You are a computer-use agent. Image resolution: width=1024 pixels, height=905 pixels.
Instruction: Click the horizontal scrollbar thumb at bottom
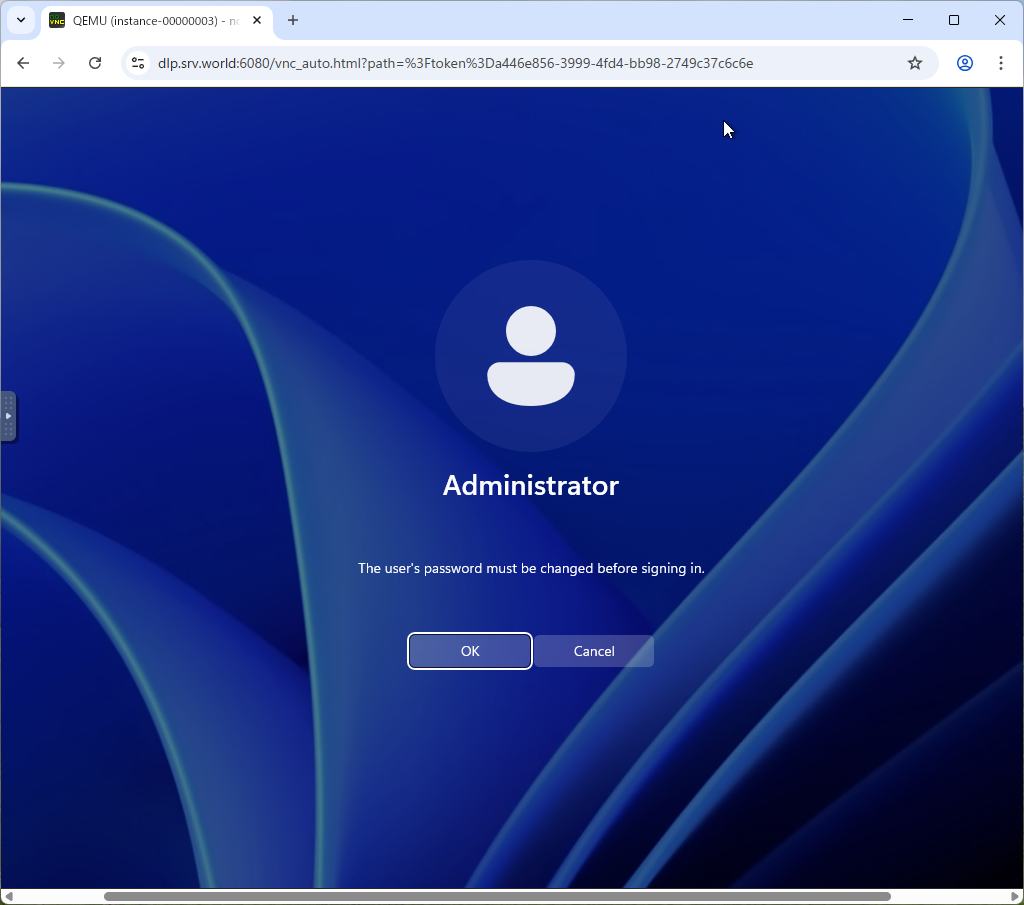pyautogui.click(x=495, y=895)
